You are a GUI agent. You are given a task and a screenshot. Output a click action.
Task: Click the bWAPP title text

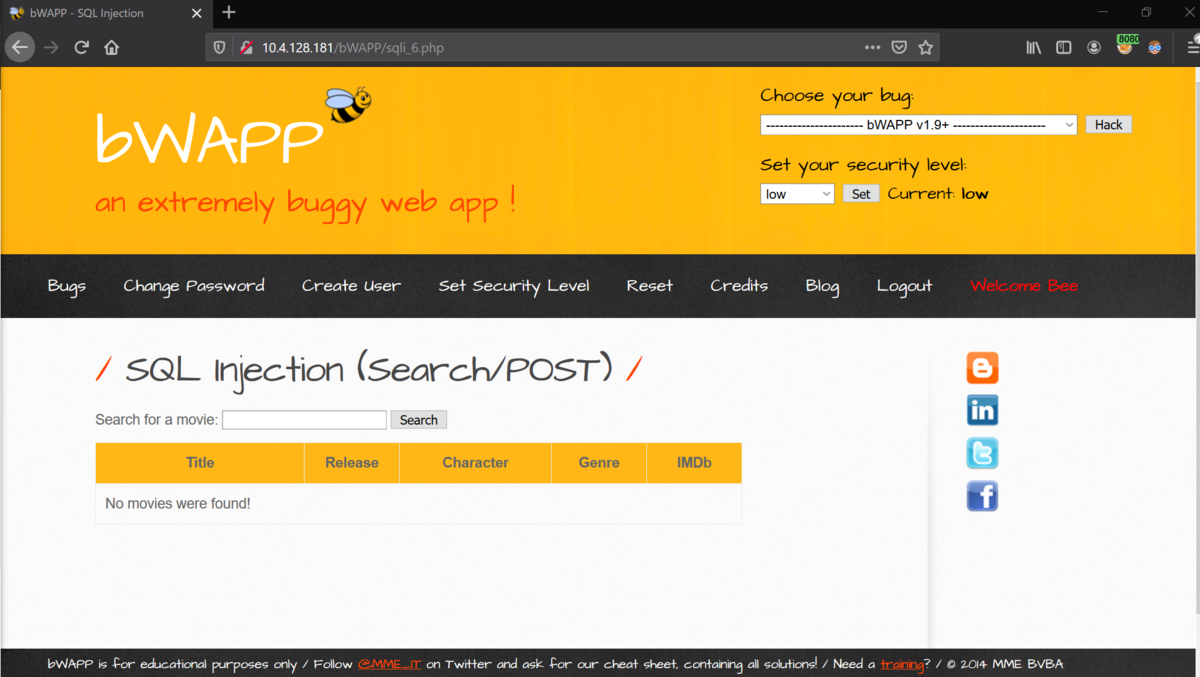pyautogui.click(x=208, y=137)
